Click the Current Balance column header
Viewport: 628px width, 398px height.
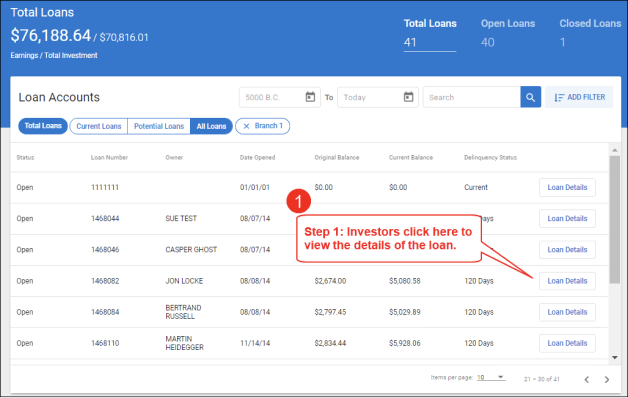(411, 157)
